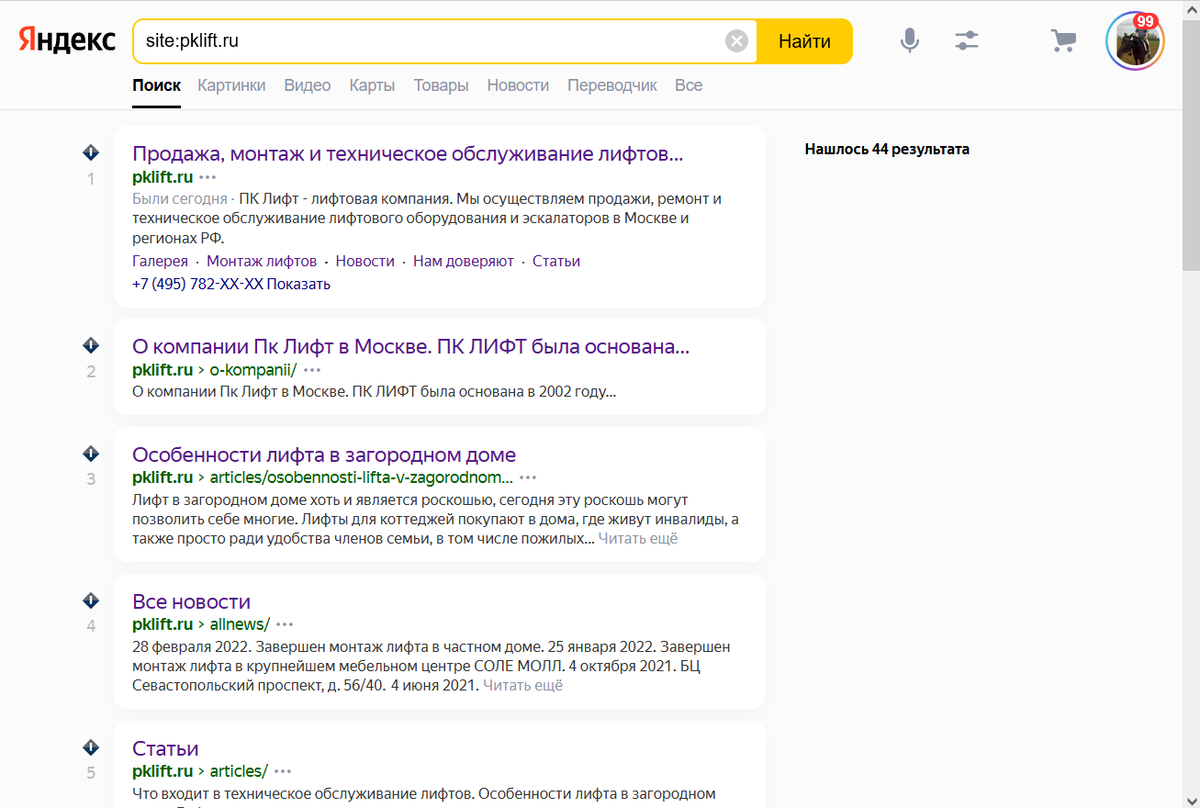Open the three-dot menu next to allnews/
The width and height of the screenshot is (1200, 808).
point(285,625)
